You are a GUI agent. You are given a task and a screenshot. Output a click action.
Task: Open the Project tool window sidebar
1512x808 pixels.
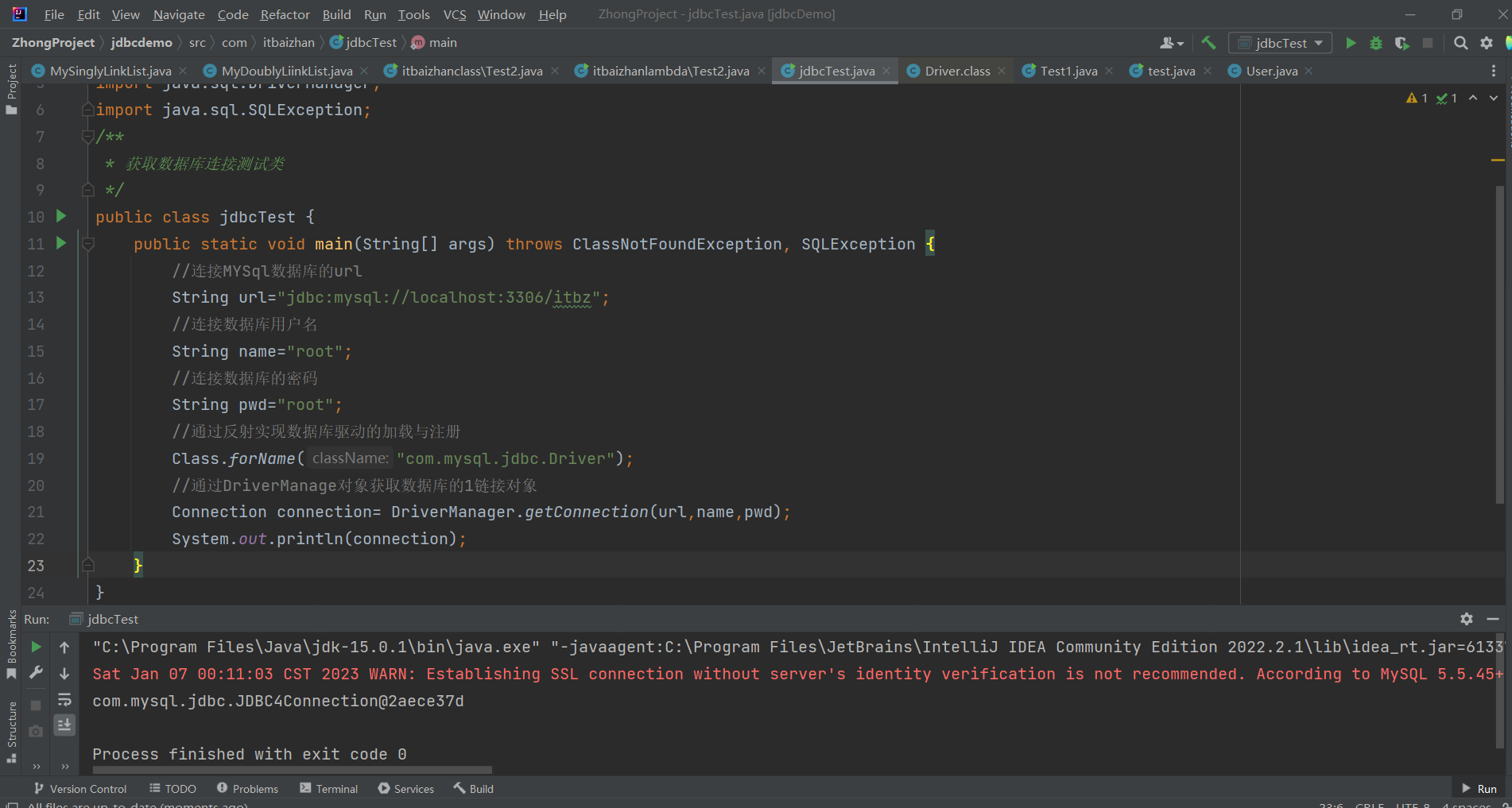(11, 89)
